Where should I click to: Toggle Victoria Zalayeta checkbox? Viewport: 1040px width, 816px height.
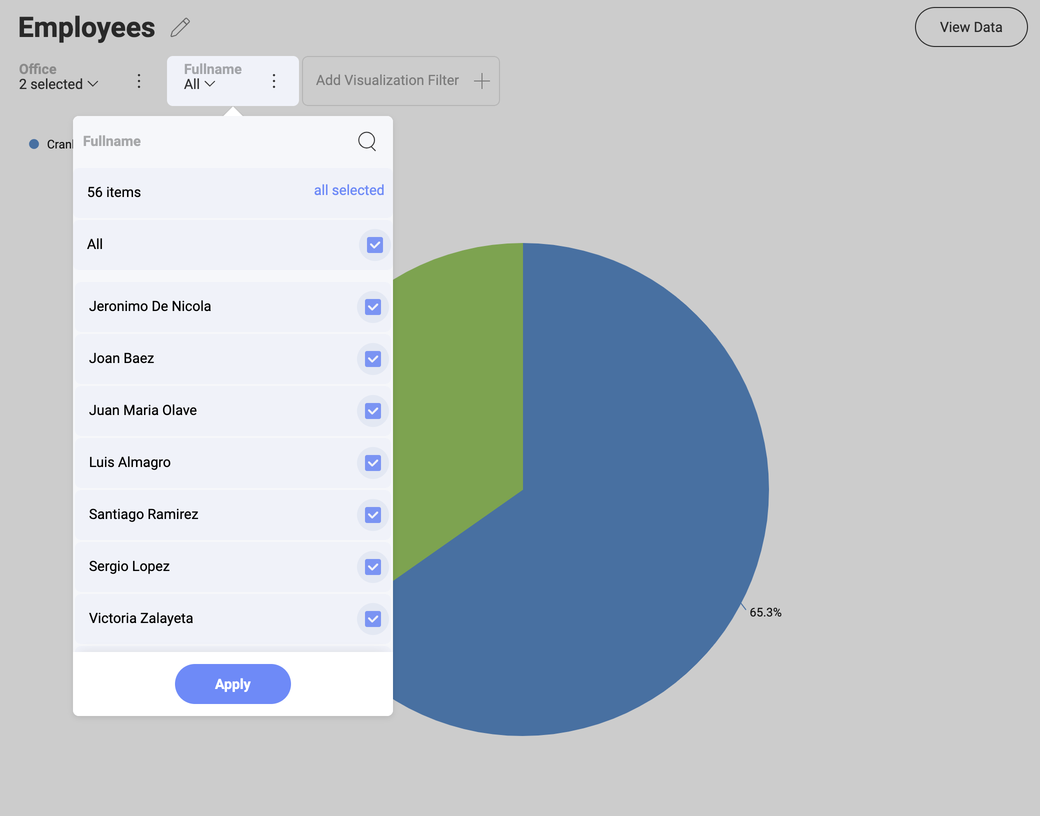click(x=373, y=619)
